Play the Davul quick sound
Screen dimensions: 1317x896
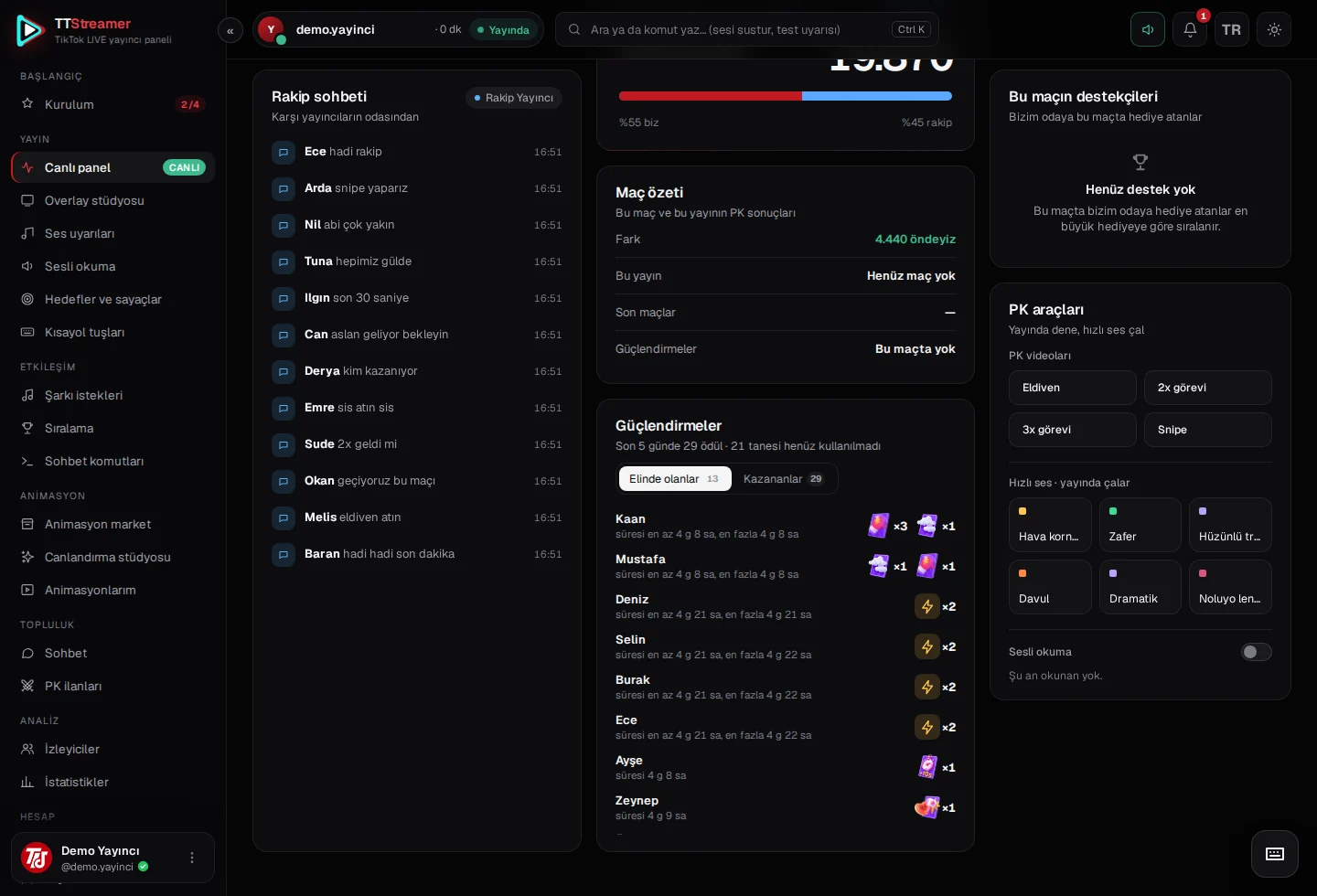(1050, 587)
